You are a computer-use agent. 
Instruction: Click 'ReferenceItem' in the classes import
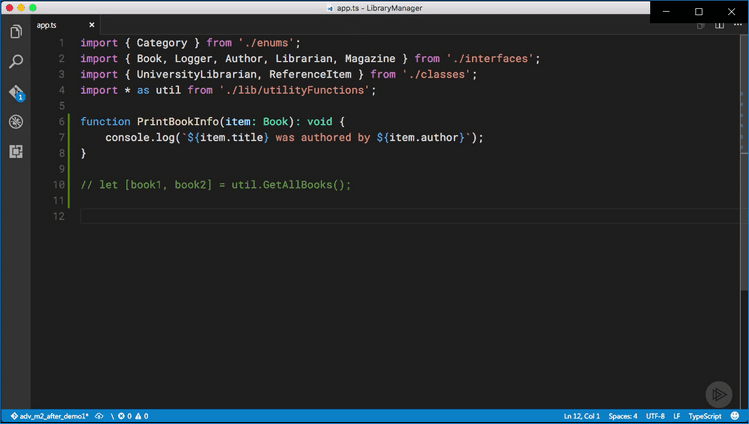[x=310, y=74]
